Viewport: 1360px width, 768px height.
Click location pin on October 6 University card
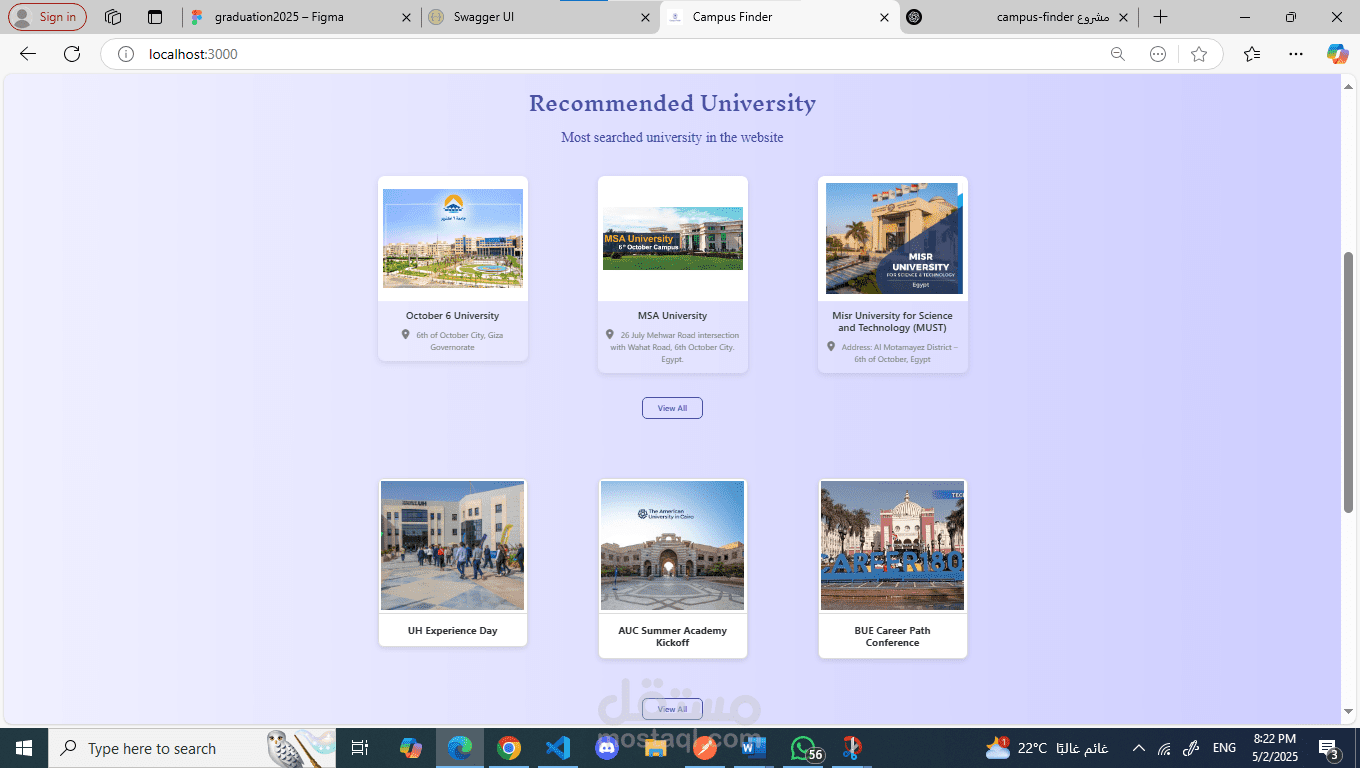pos(406,335)
